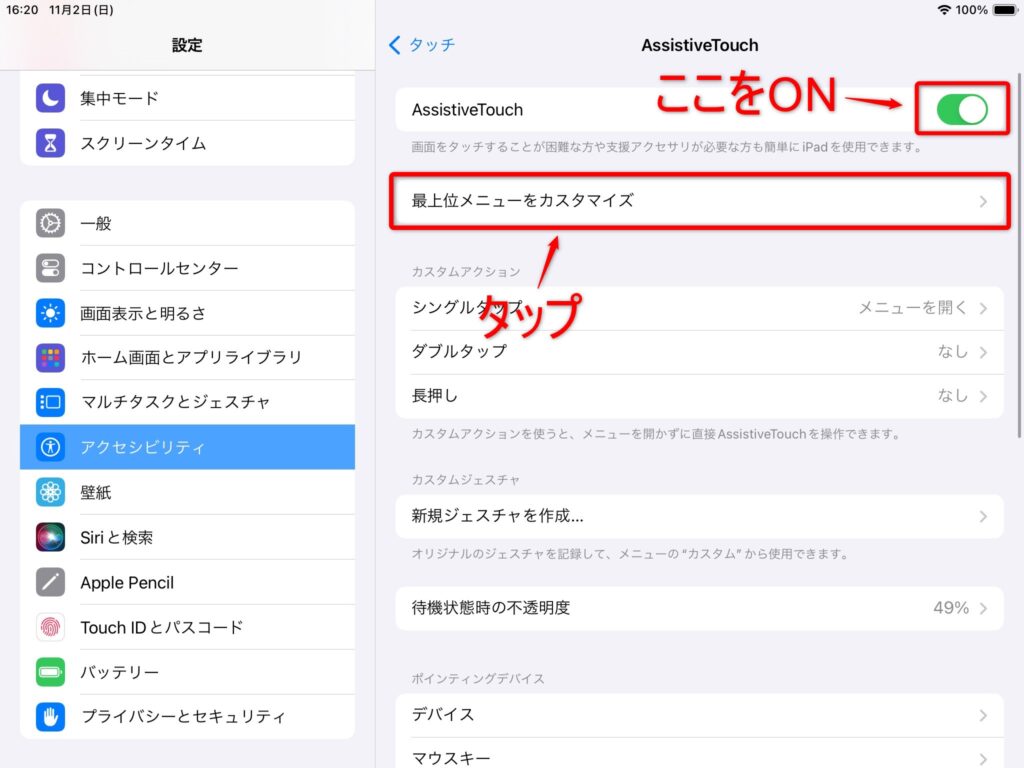Select 壁紙 in the settings sidebar
Screen dimensions: 1024x768
pos(187,492)
